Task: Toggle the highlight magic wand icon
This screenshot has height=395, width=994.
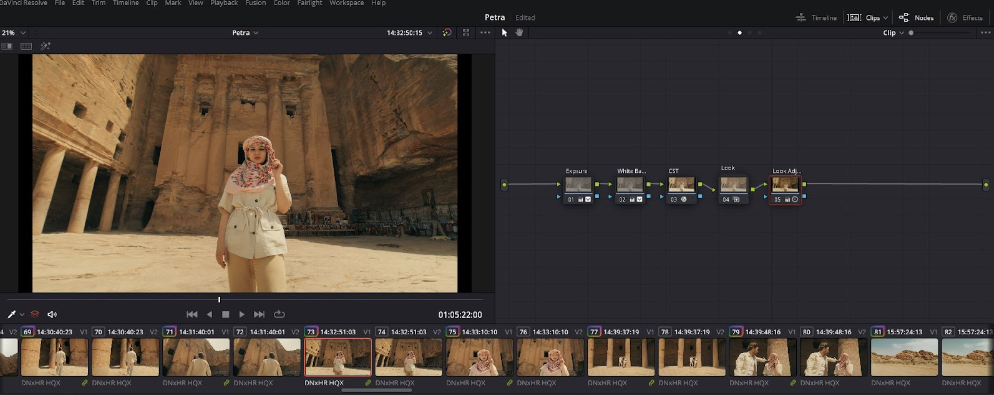Action: point(45,46)
